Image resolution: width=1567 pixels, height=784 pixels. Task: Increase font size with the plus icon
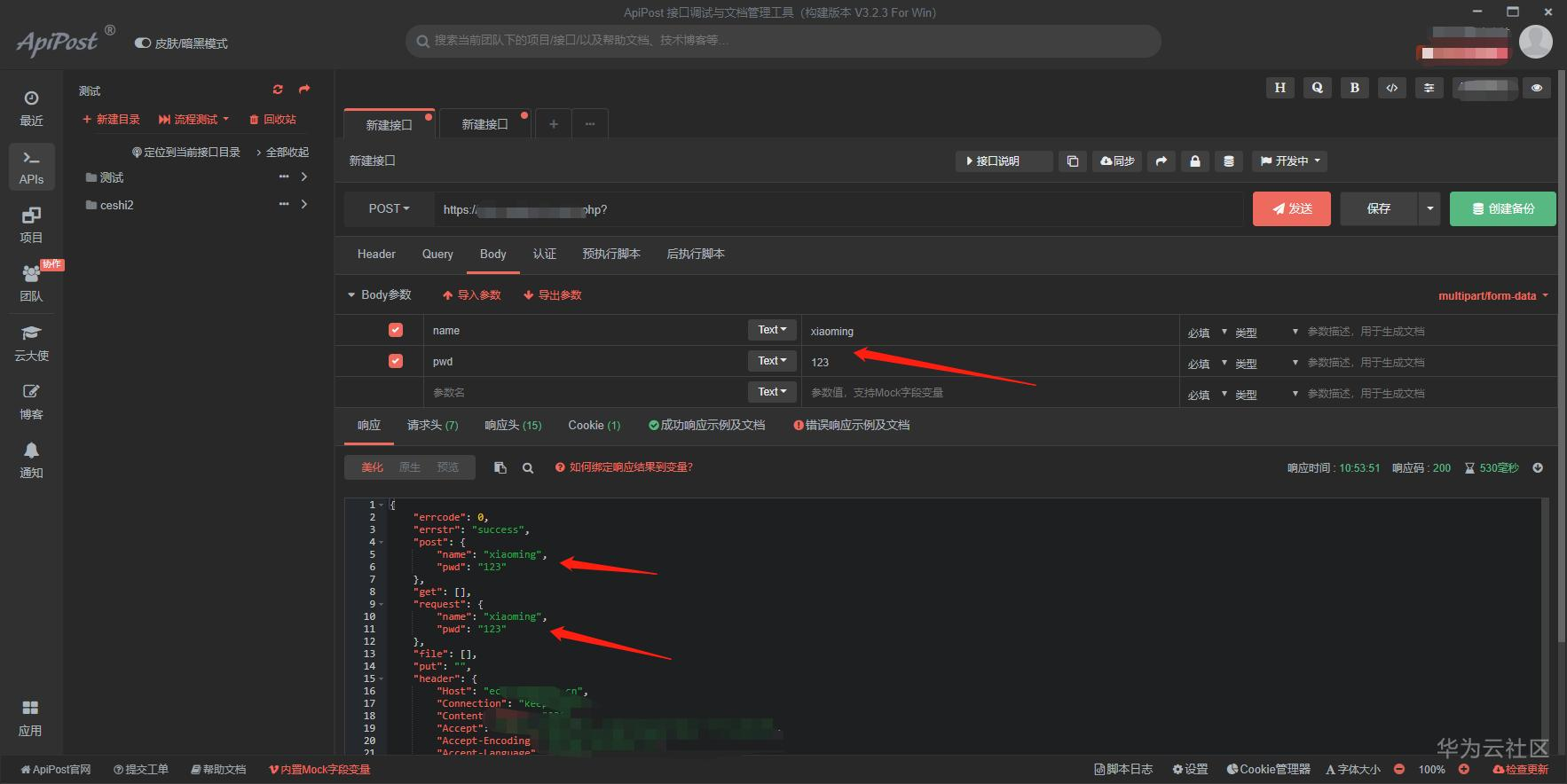1464,769
